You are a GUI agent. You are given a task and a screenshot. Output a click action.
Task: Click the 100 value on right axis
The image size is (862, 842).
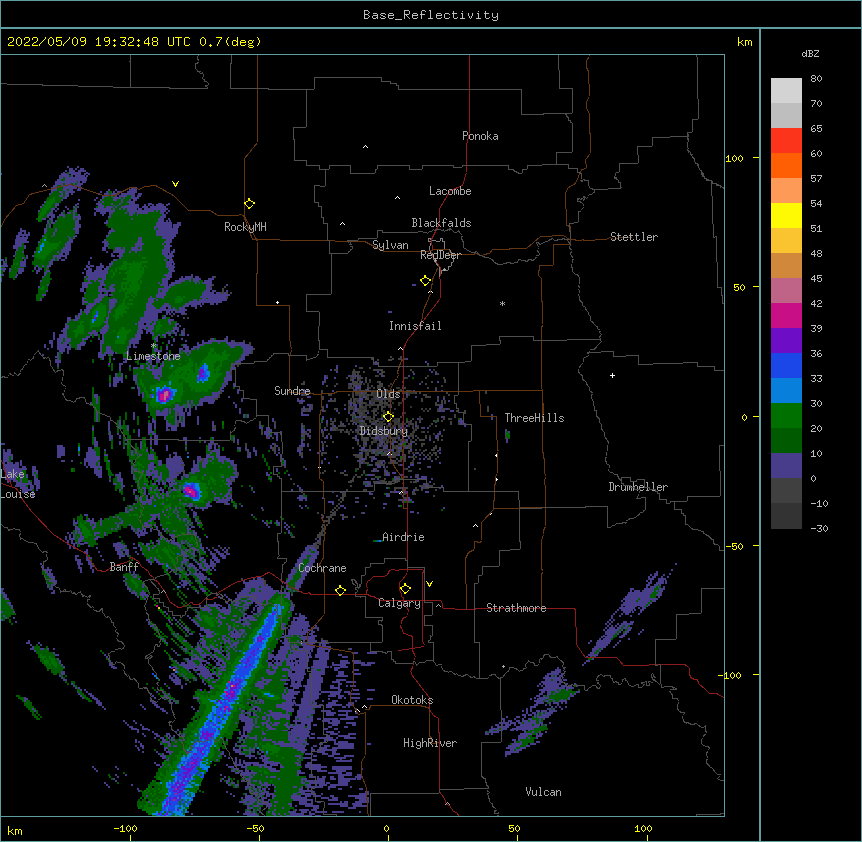[x=734, y=158]
